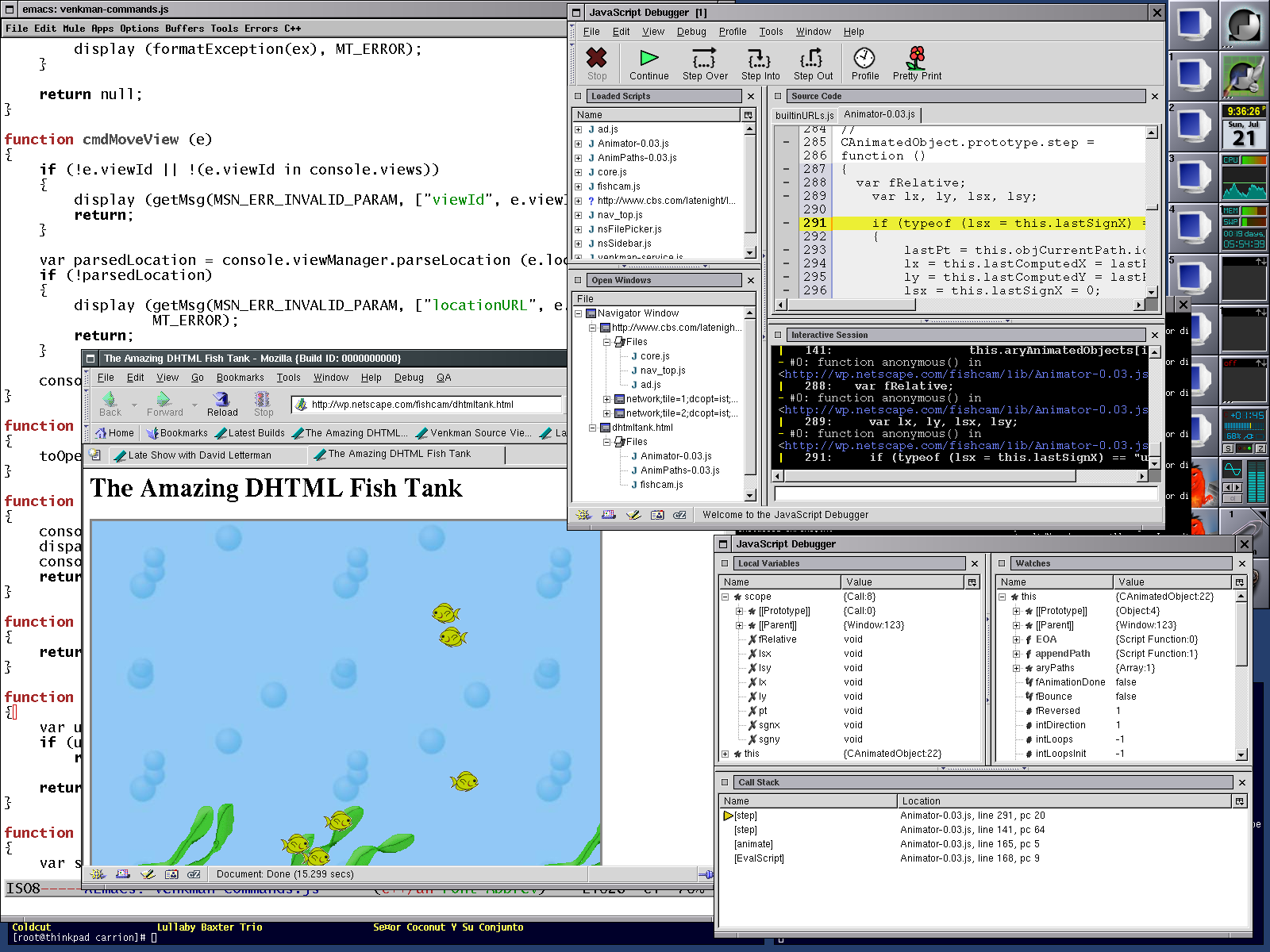This screenshot has width=1270, height=952.
Task: Switch to builtinURLs.js source tab
Action: [x=804, y=116]
